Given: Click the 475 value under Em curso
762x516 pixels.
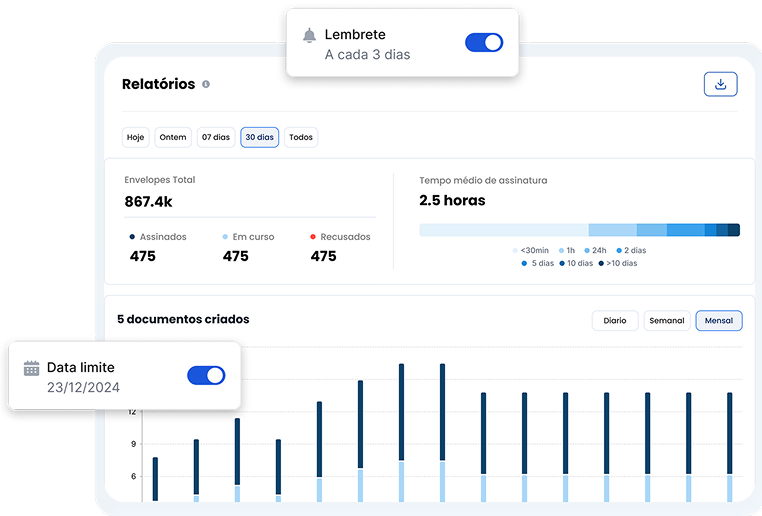Looking at the screenshot, I should 235,256.
